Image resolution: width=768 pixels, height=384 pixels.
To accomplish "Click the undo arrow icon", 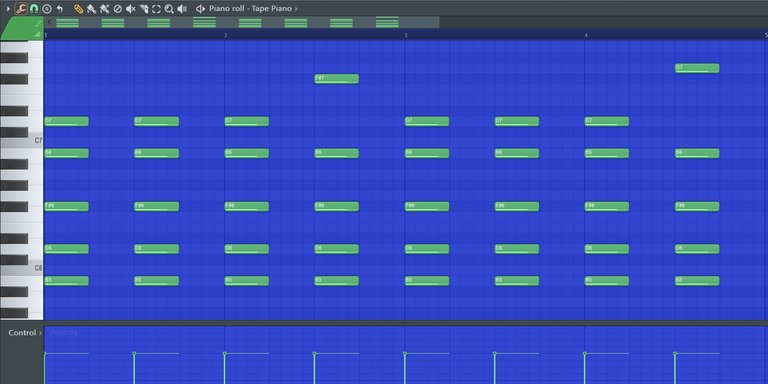I will (60, 8).
